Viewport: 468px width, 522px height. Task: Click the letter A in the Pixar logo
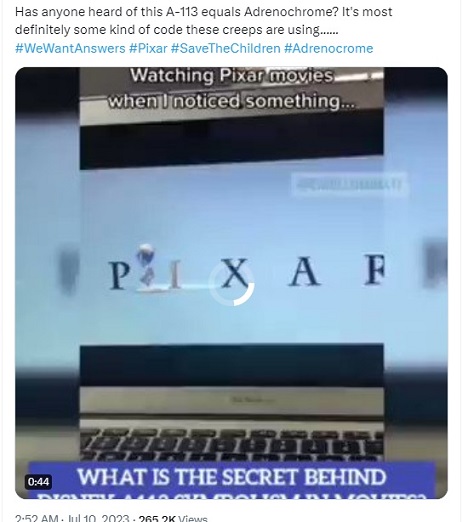point(304,272)
